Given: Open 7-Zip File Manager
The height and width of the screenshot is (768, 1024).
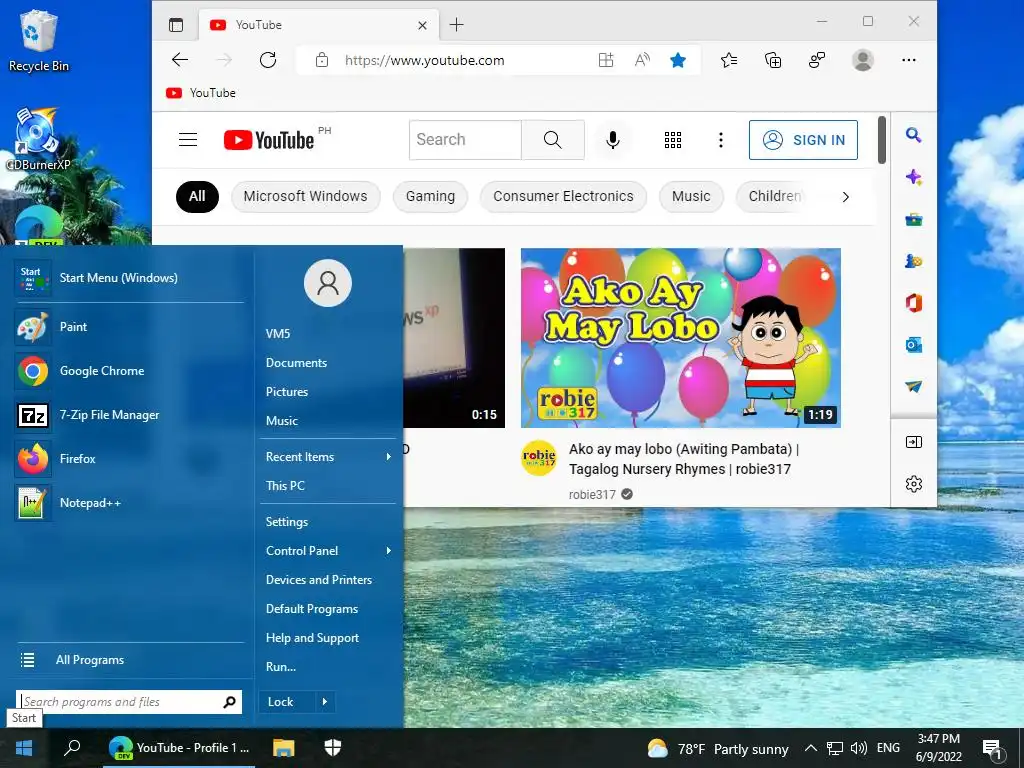Looking at the screenshot, I should (129, 415).
